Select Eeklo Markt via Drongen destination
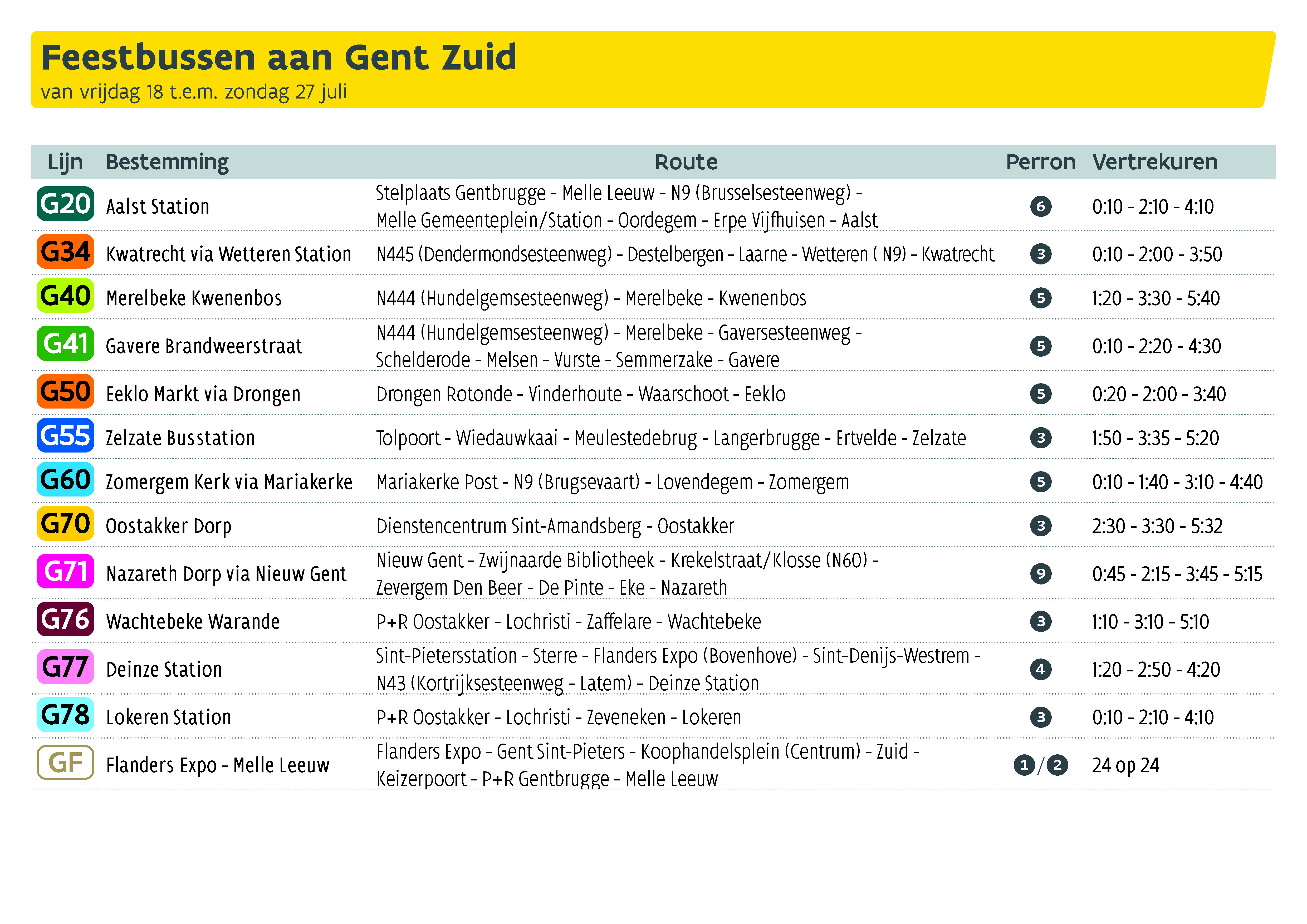1307x924 pixels. pos(203,394)
